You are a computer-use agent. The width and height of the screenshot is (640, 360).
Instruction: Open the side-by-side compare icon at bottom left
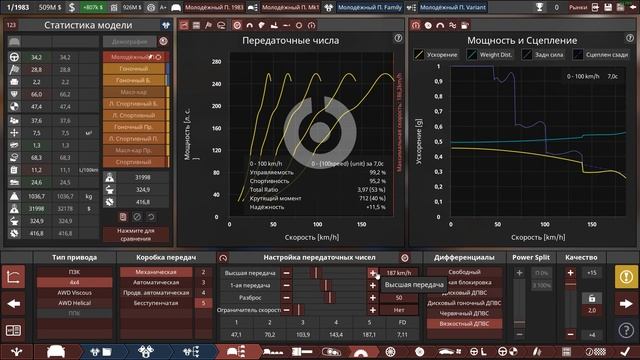13,330
